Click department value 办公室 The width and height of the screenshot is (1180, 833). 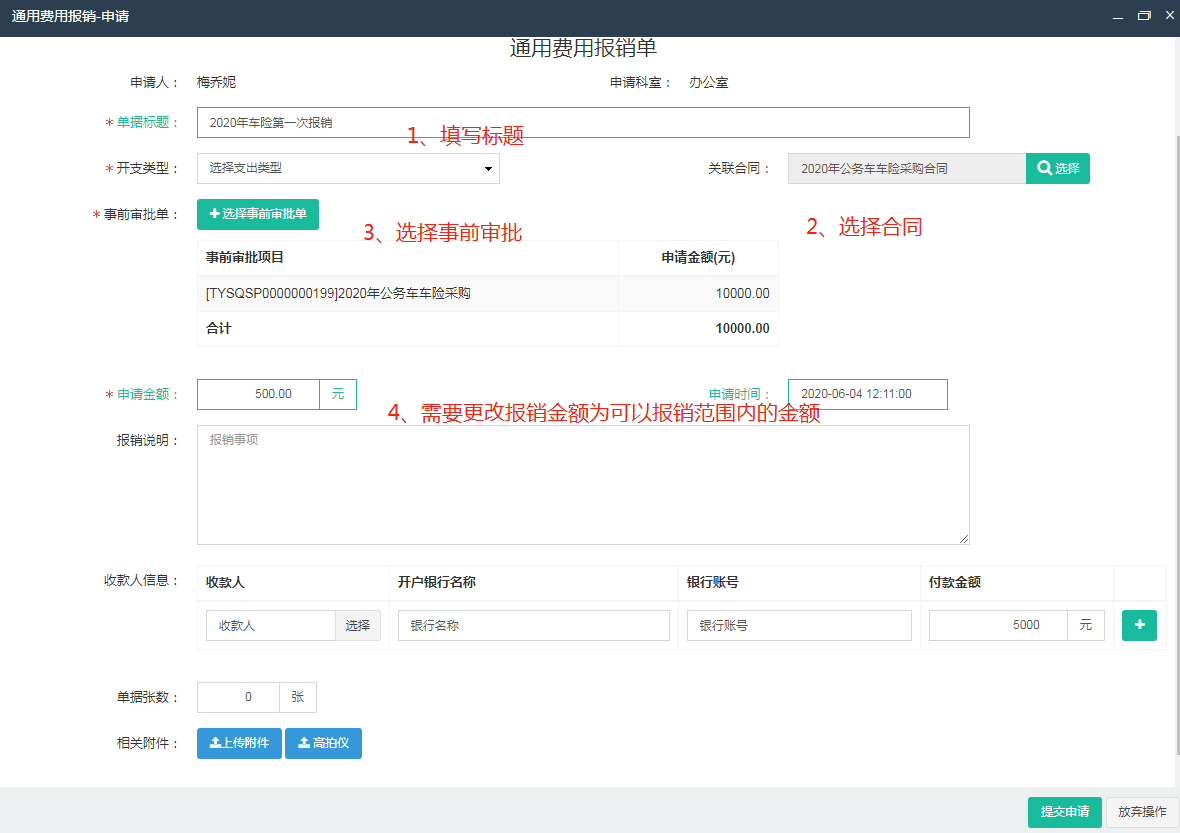tap(709, 82)
